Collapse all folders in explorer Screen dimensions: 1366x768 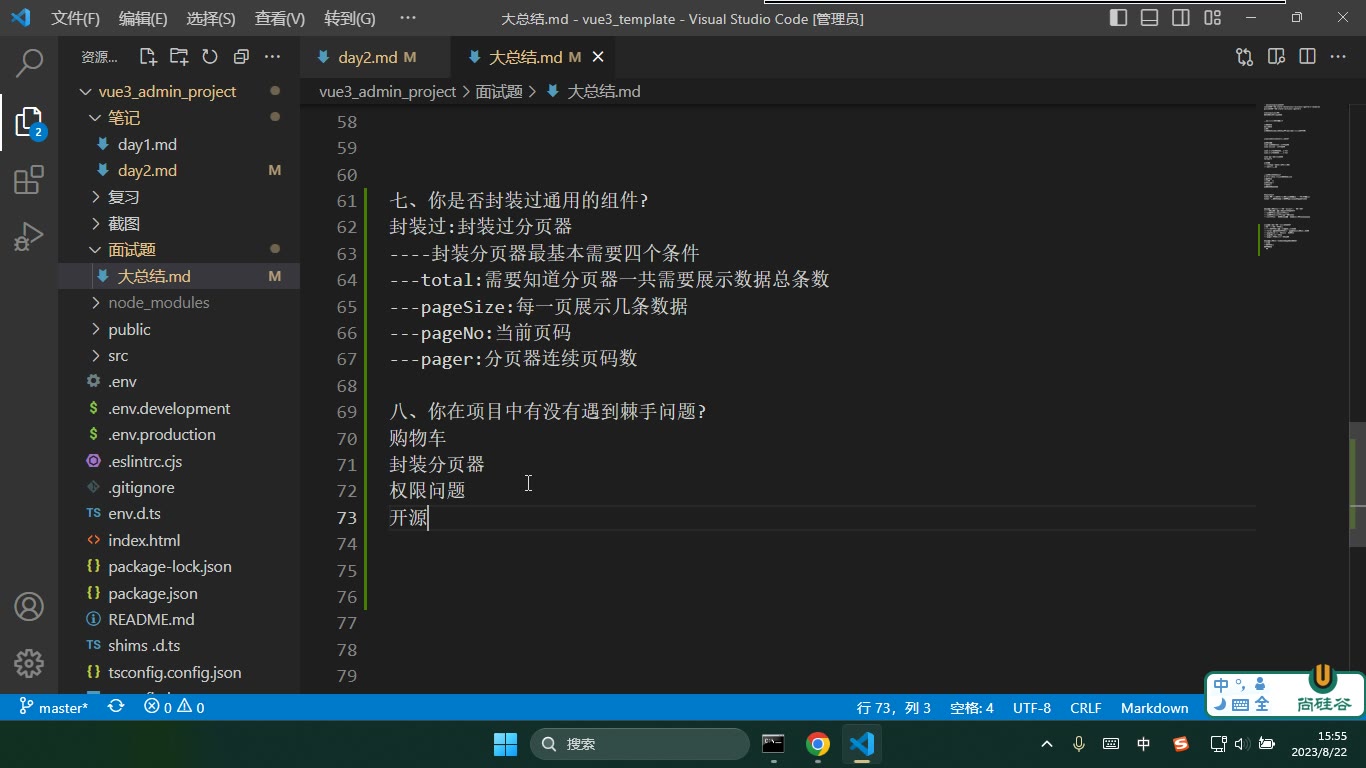coord(241,57)
